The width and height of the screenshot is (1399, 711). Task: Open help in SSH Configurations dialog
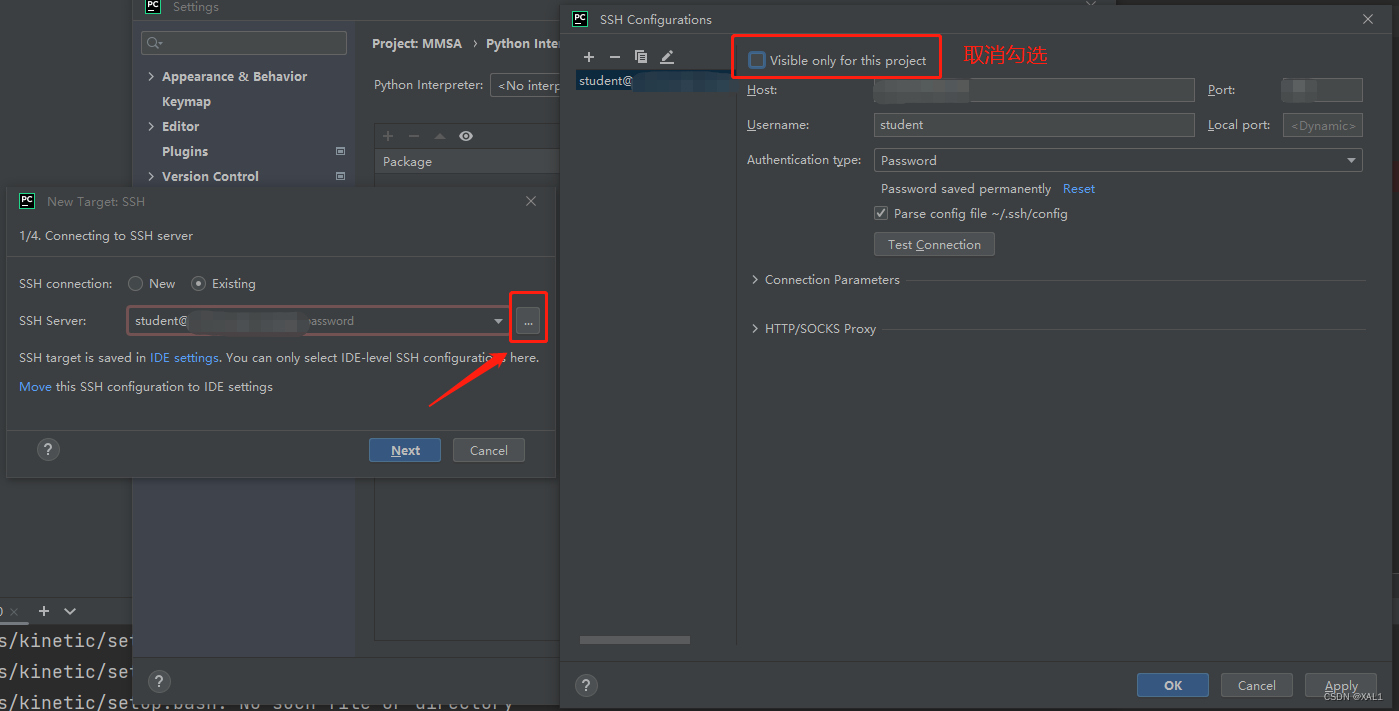point(587,685)
